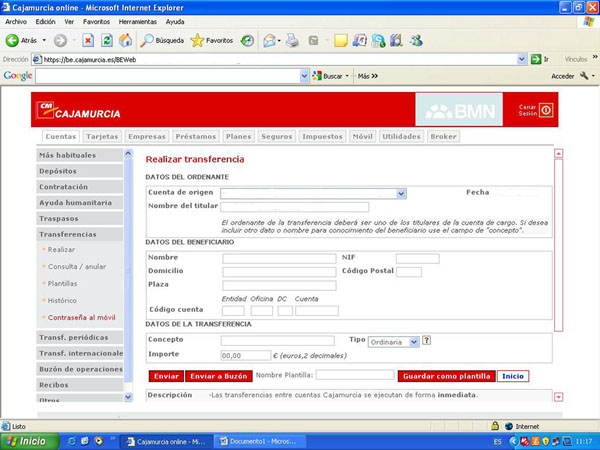This screenshot has width=600, height=450.
Task: Click the Código Postal input field
Action: click(409, 272)
